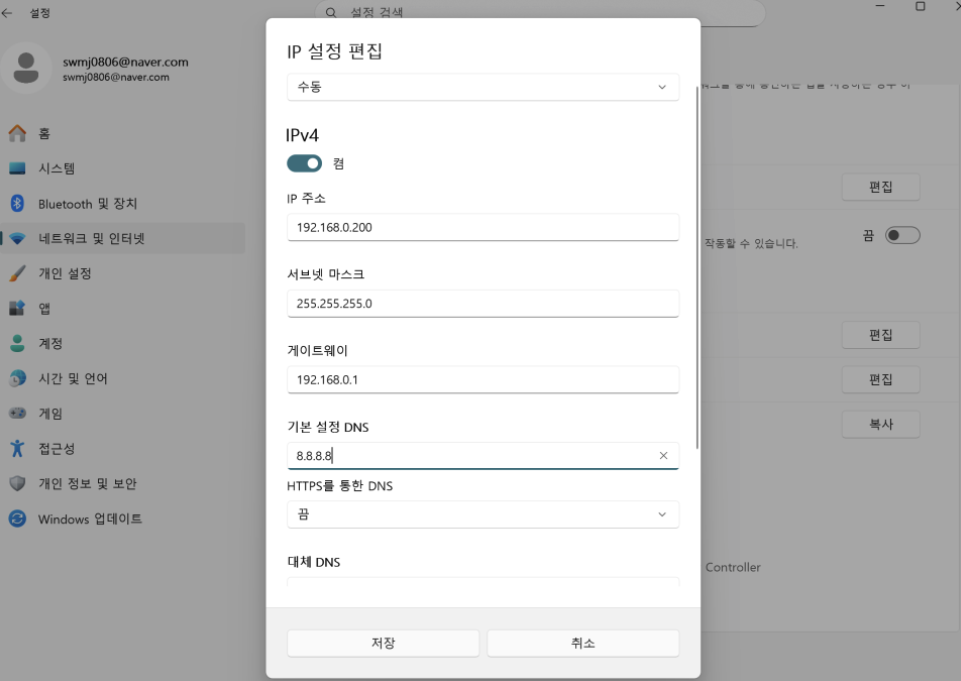Open 개인 정보 및 보안 page
This screenshot has height=681, width=961.
[87, 484]
